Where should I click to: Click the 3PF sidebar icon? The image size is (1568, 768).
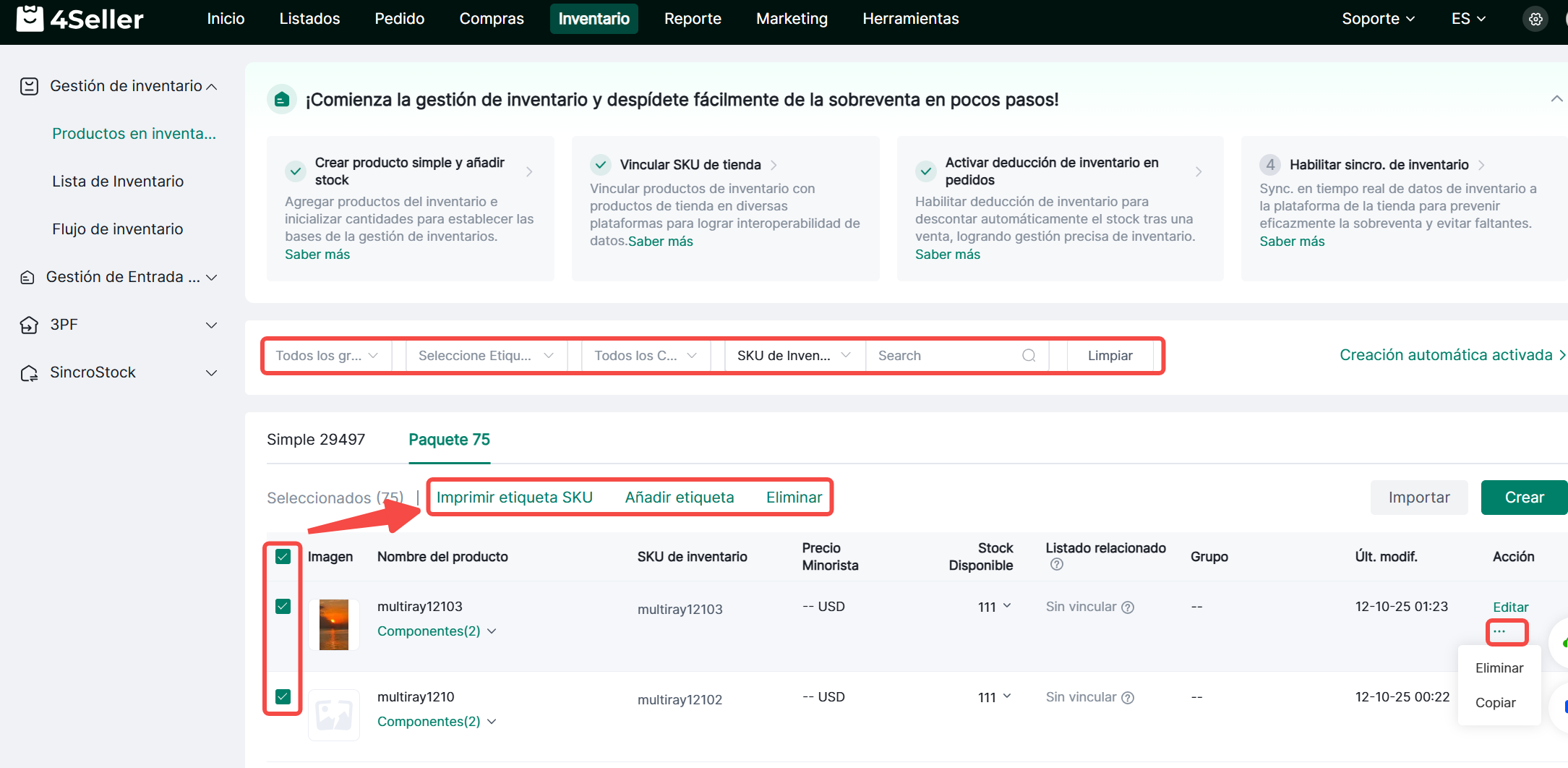[28, 325]
